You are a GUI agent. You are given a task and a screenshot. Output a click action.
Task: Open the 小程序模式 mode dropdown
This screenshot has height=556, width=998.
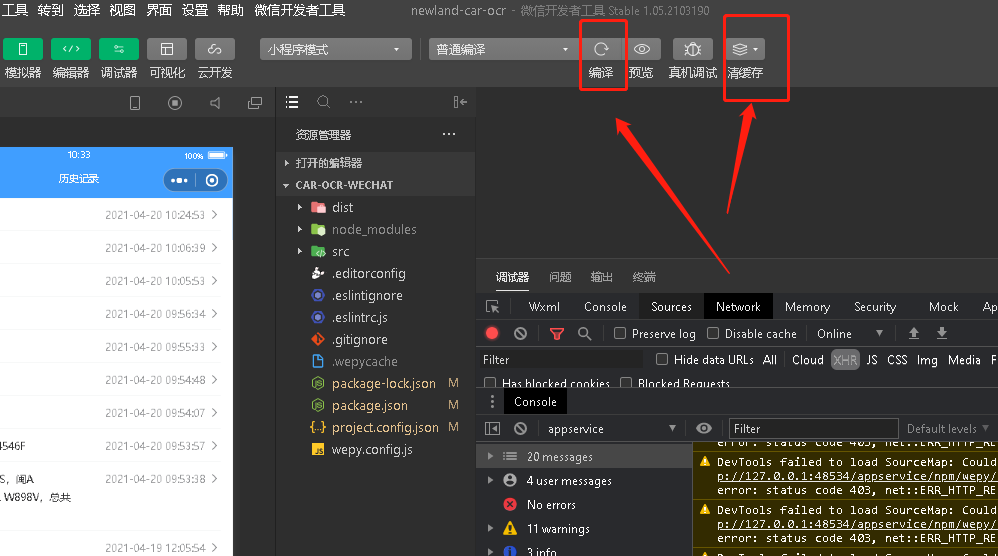tap(335, 50)
